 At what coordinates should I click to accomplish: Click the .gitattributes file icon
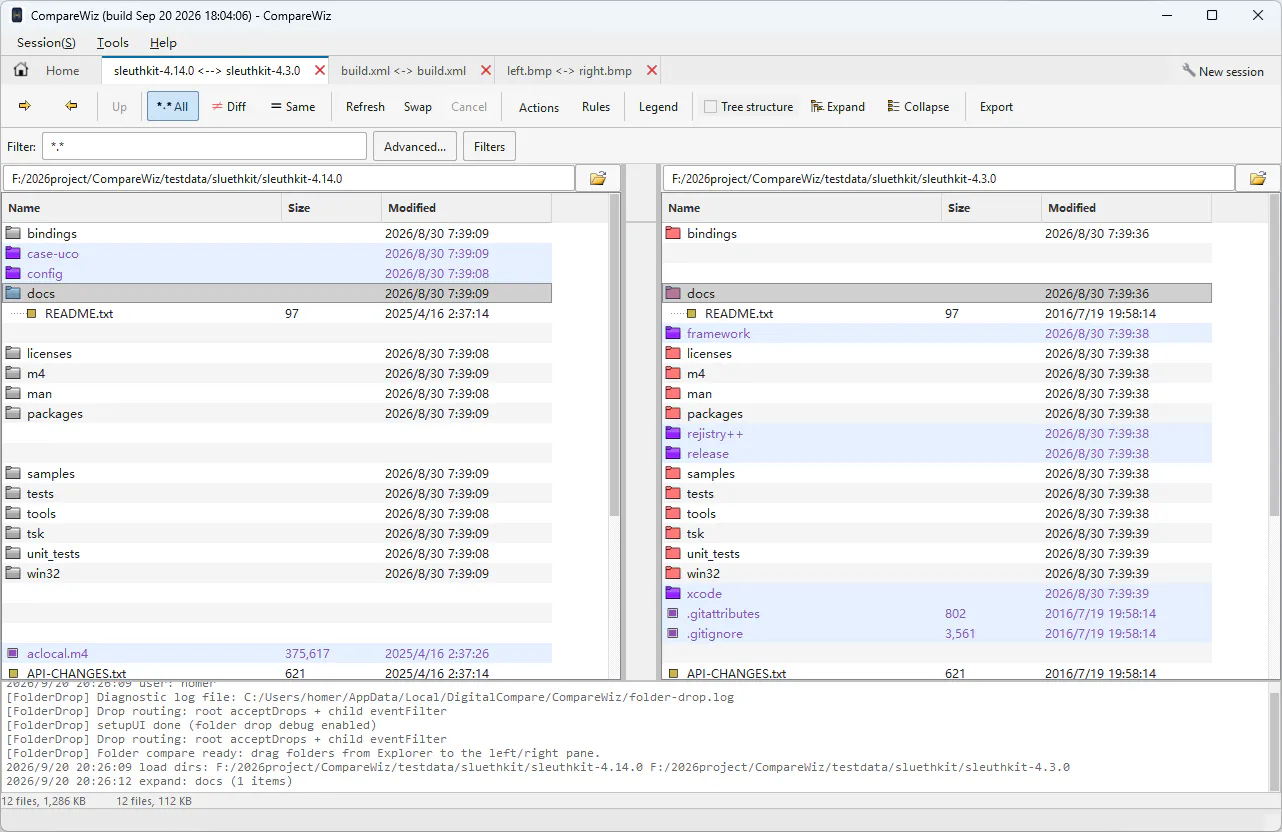[673, 613]
